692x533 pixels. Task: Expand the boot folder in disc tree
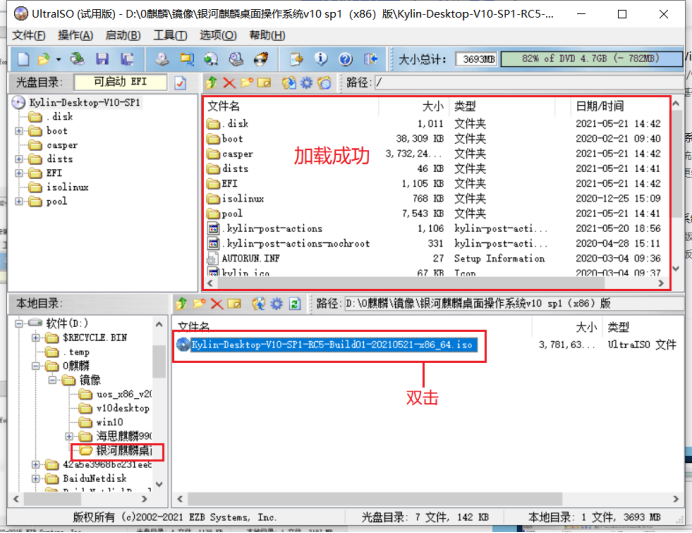(19, 131)
